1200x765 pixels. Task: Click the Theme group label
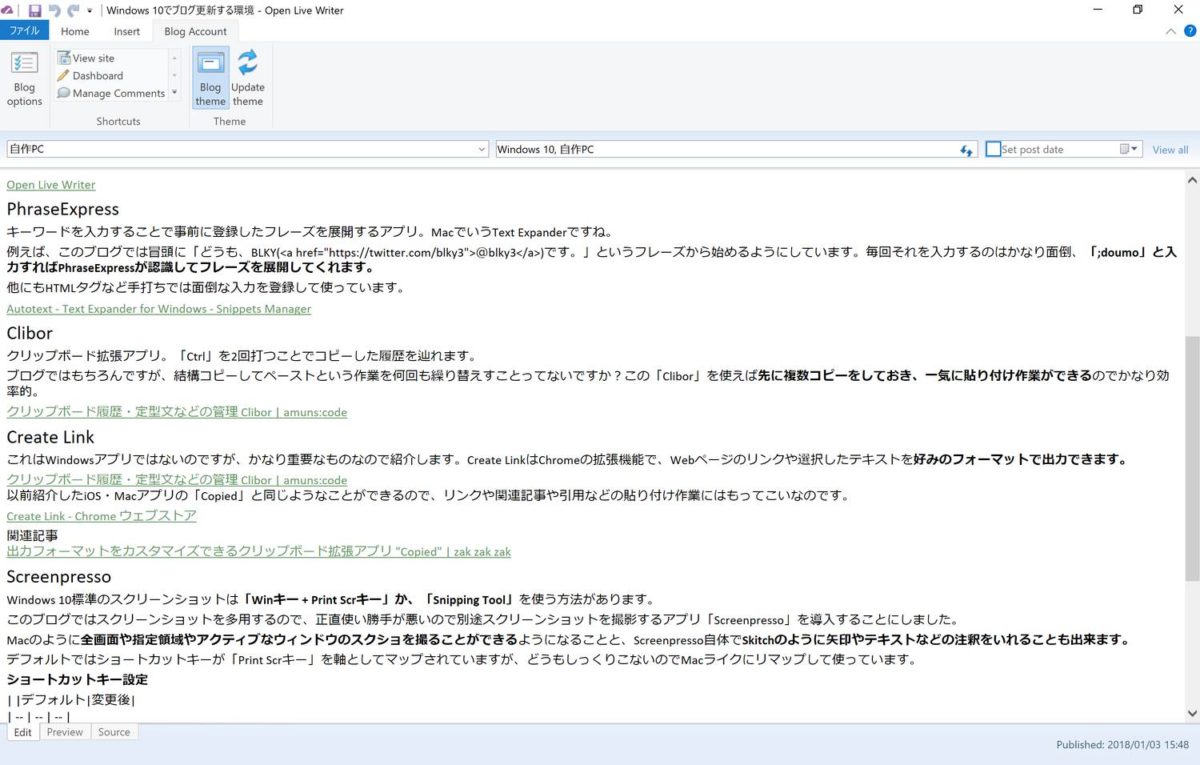(229, 121)
